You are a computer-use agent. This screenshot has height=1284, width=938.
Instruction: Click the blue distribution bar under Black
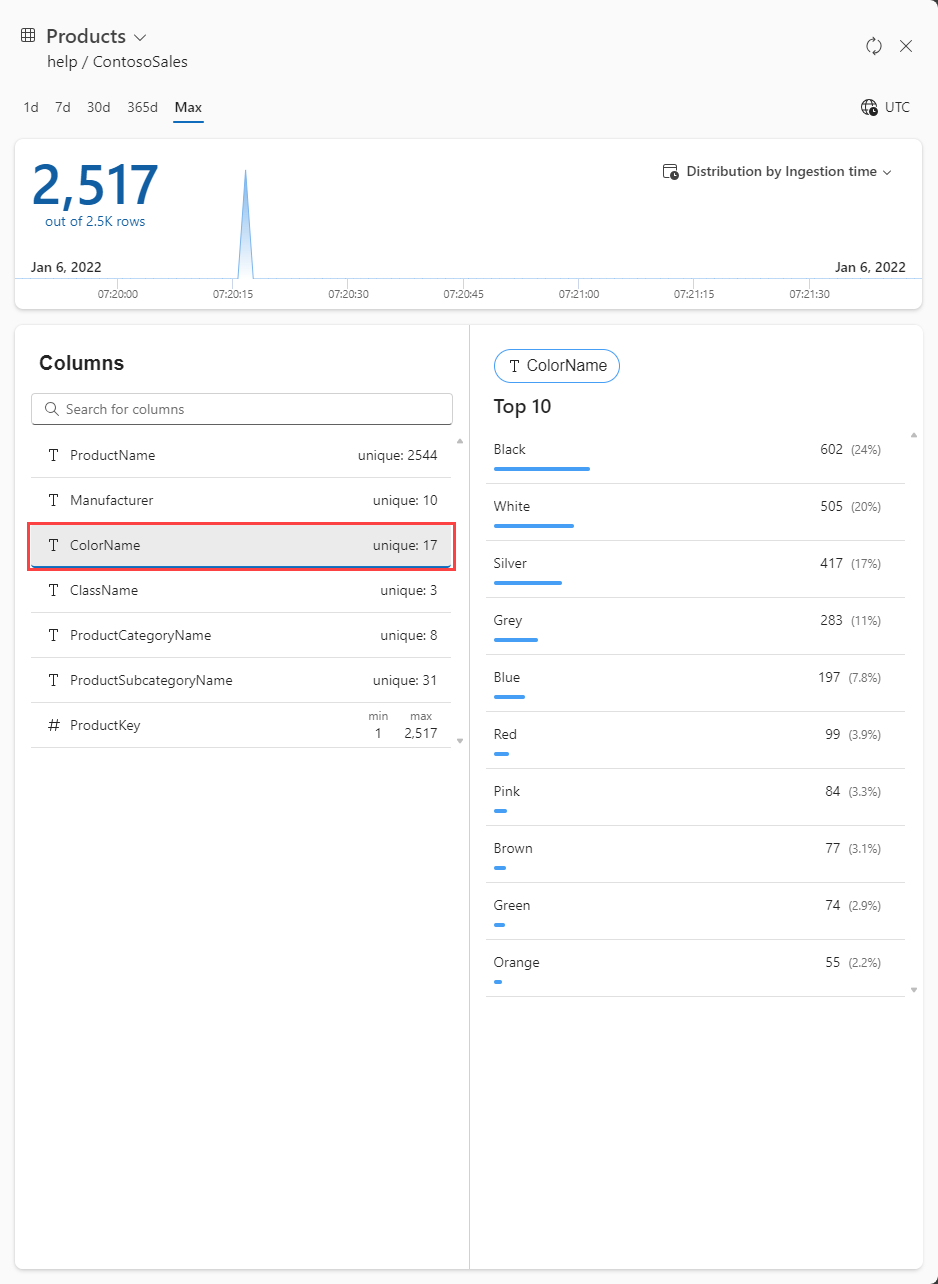[541, 467]
